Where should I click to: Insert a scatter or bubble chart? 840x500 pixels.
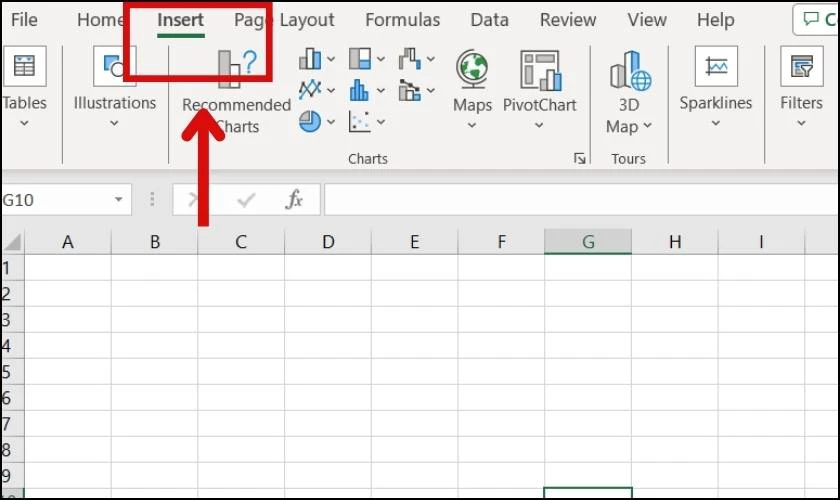[359, 122]
